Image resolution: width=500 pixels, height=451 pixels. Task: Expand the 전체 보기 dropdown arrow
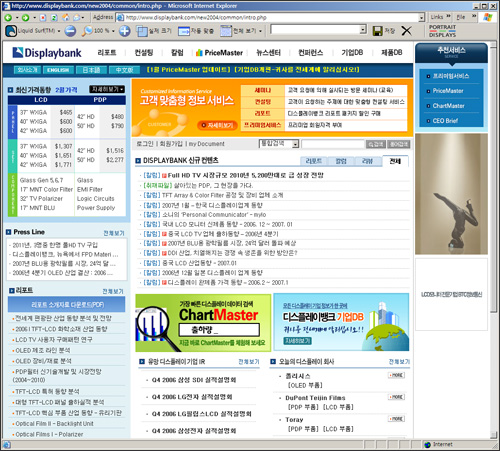point(260,31)
